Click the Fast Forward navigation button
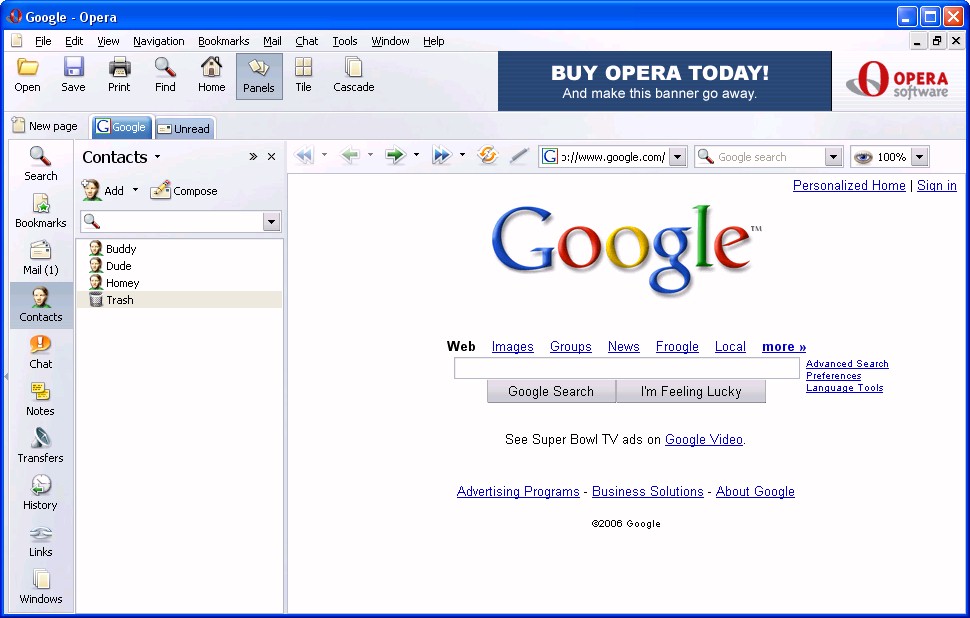 442,155
